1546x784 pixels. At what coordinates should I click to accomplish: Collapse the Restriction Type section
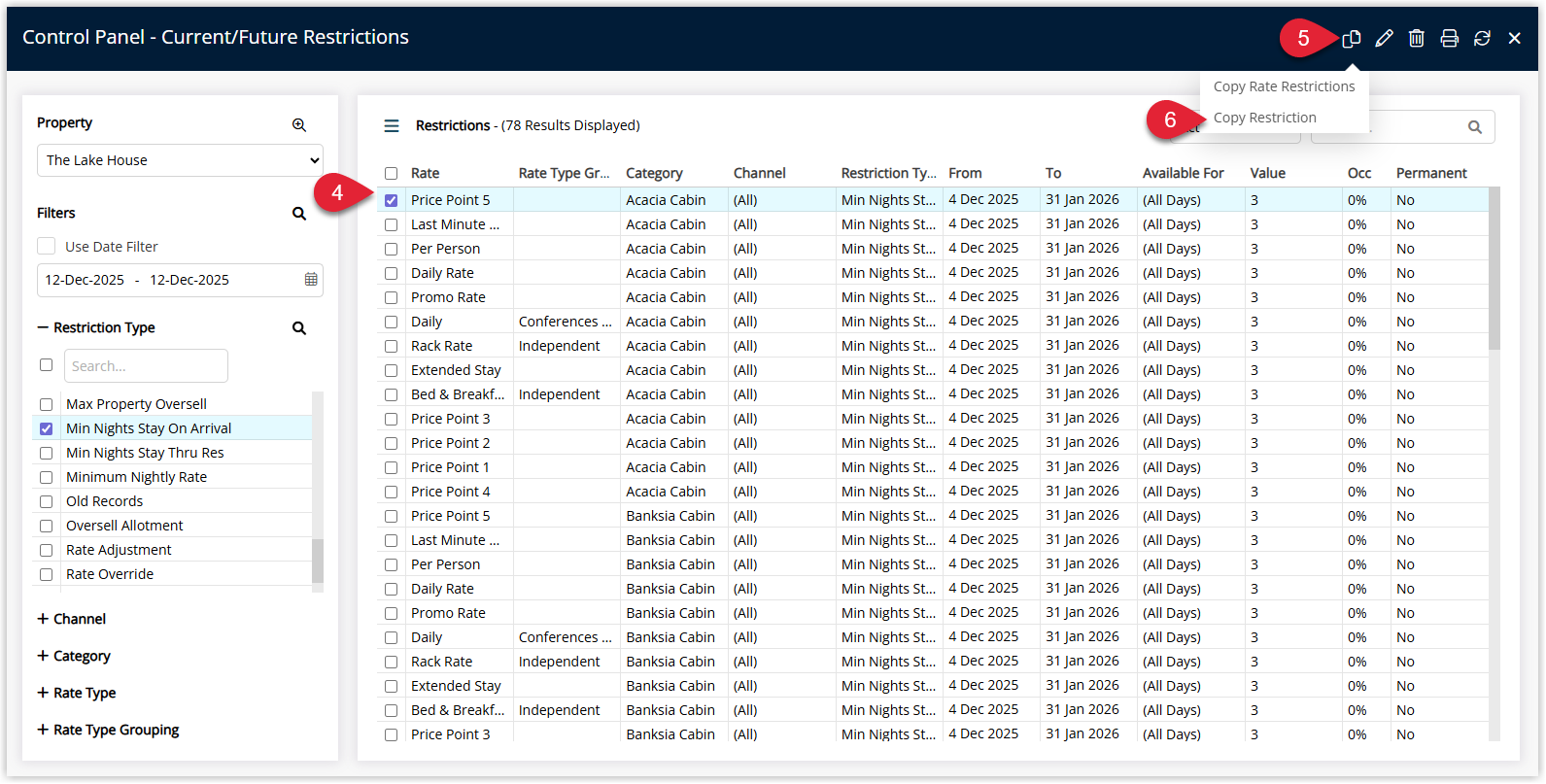(x=43, y=327)
